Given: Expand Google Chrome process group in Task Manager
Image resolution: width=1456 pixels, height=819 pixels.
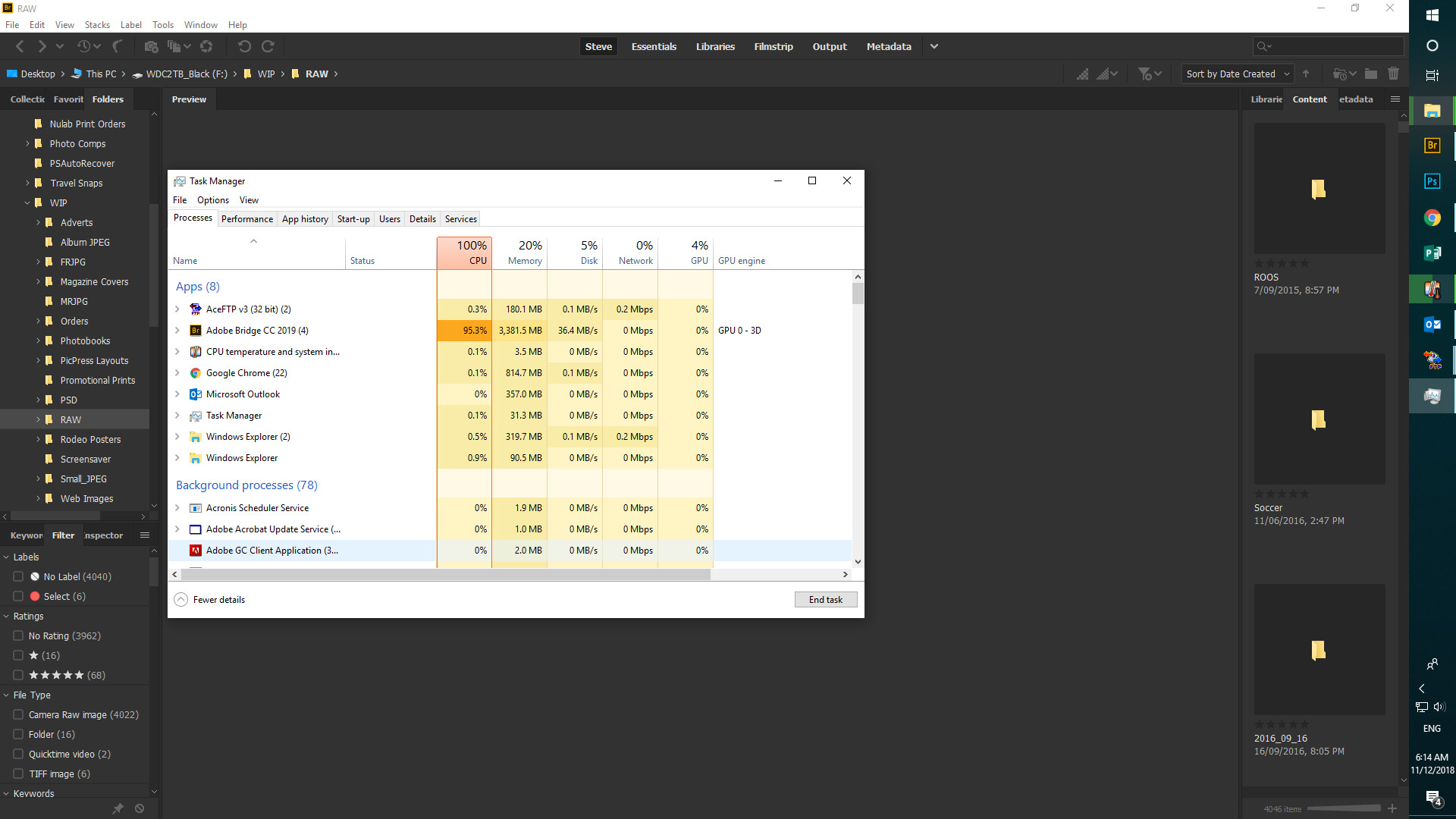Looking at the screenshot, I should (177, 373).
